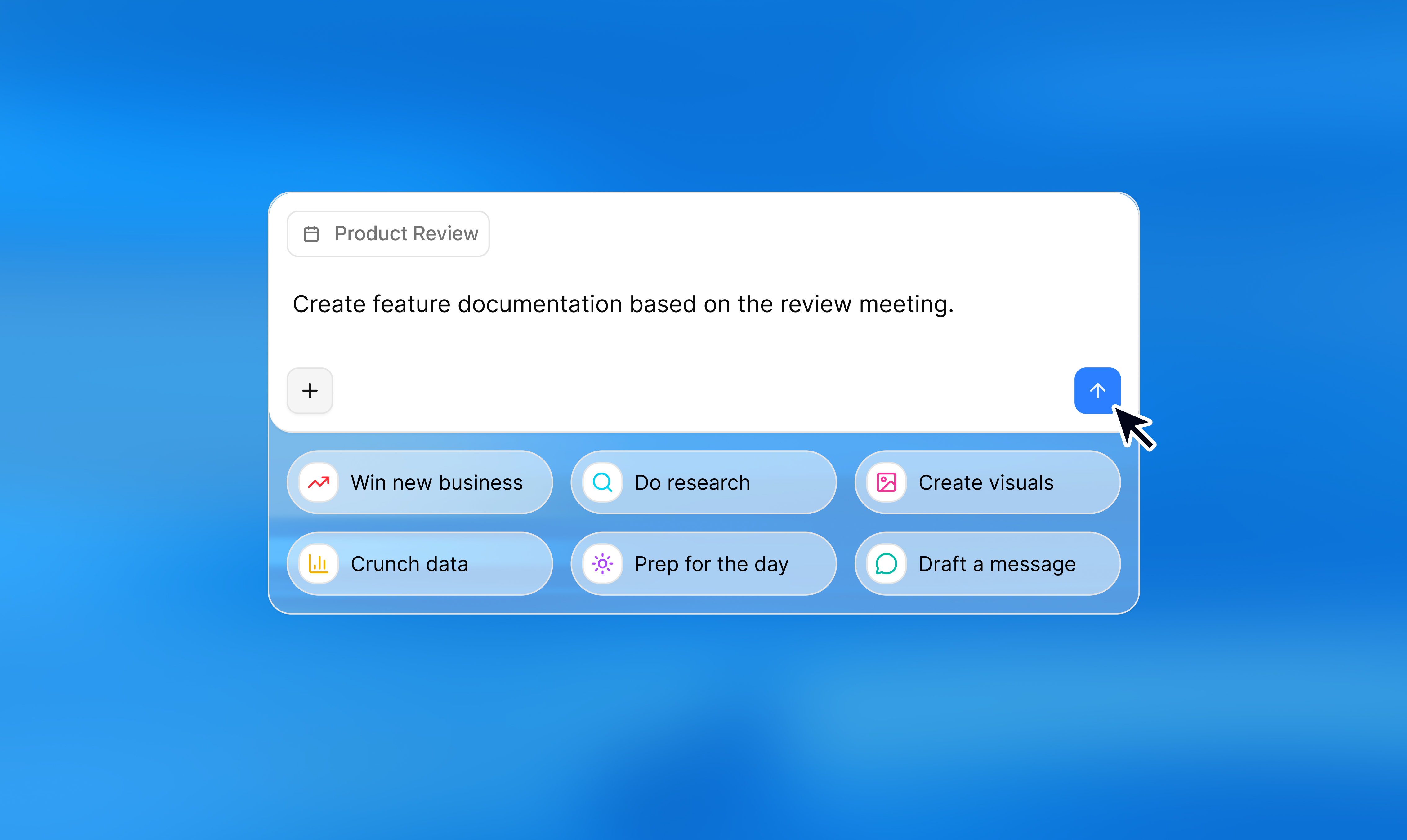This screenshot has width=1407, height=840.
Task: Click the red trending arrow icon
Action: (x=319, y=482)
